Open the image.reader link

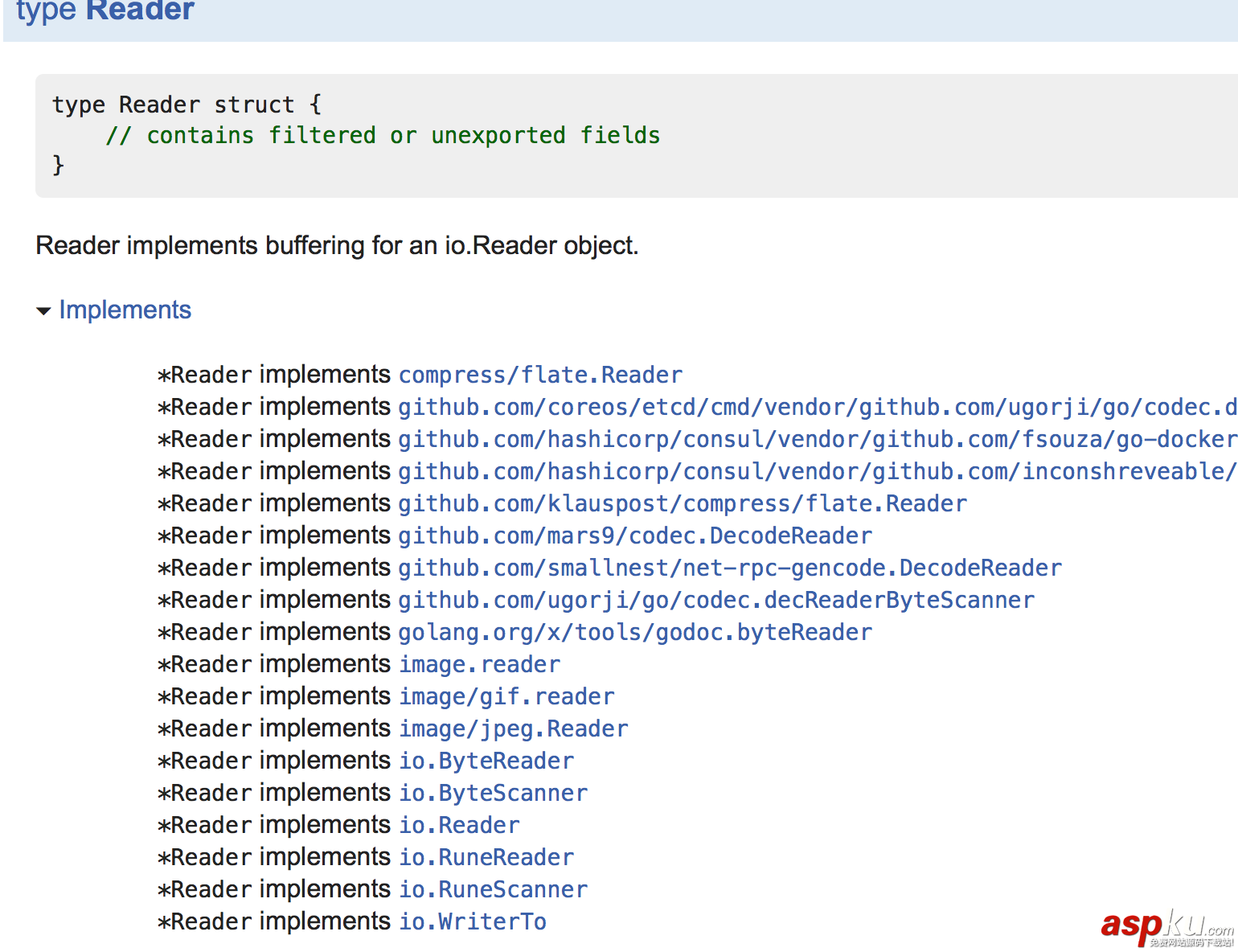coord(479,665)
